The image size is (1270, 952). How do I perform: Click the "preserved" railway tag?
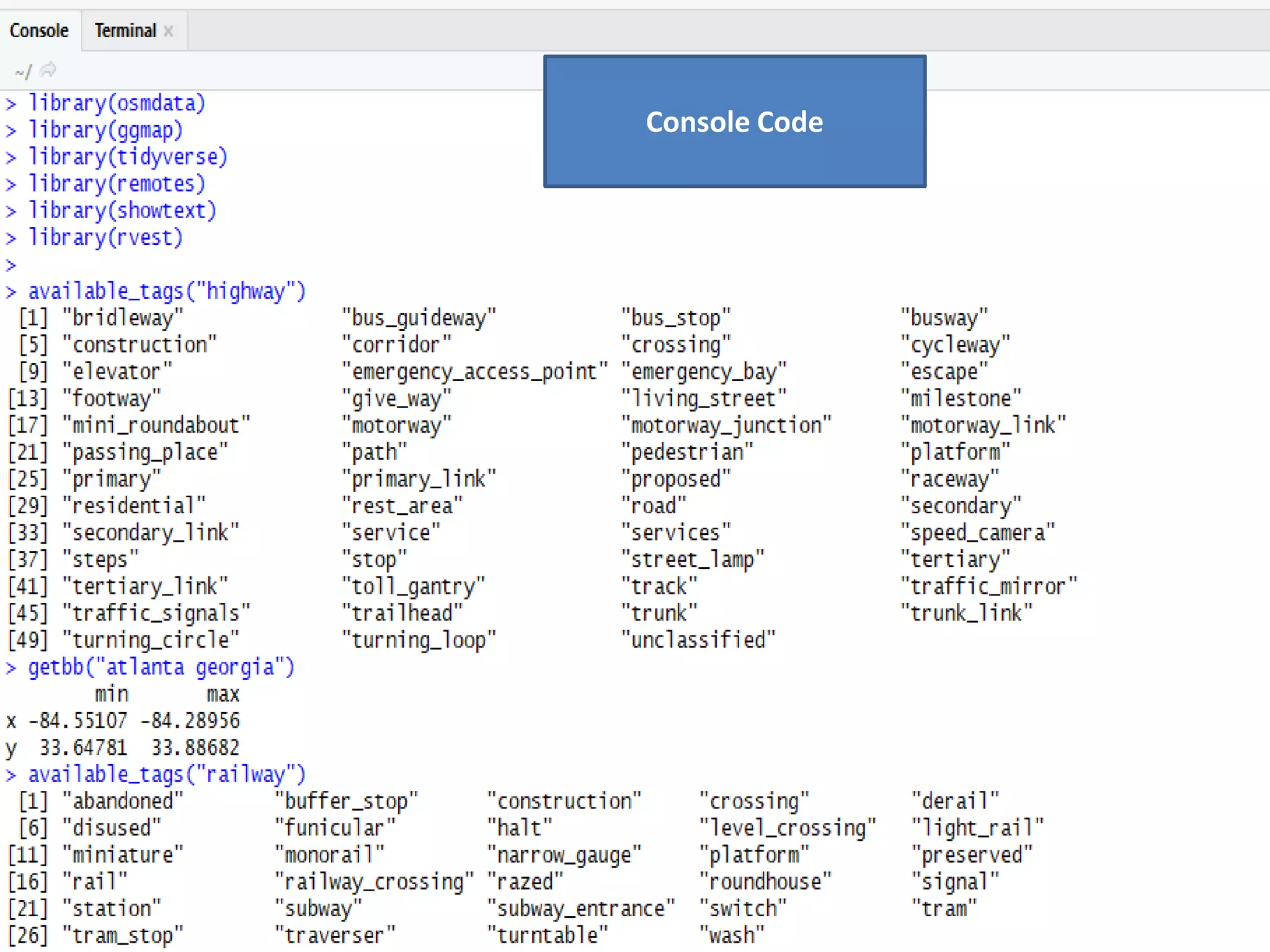point(972,855)
